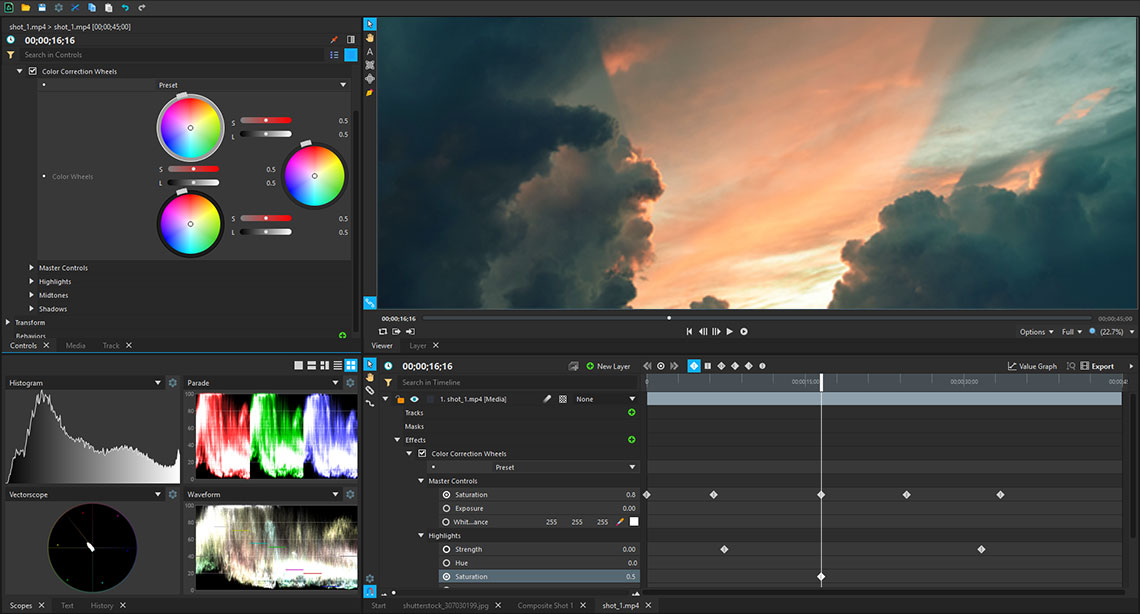
Task: Click the Redo arrow in top toolbar
Action: point(142,7)
